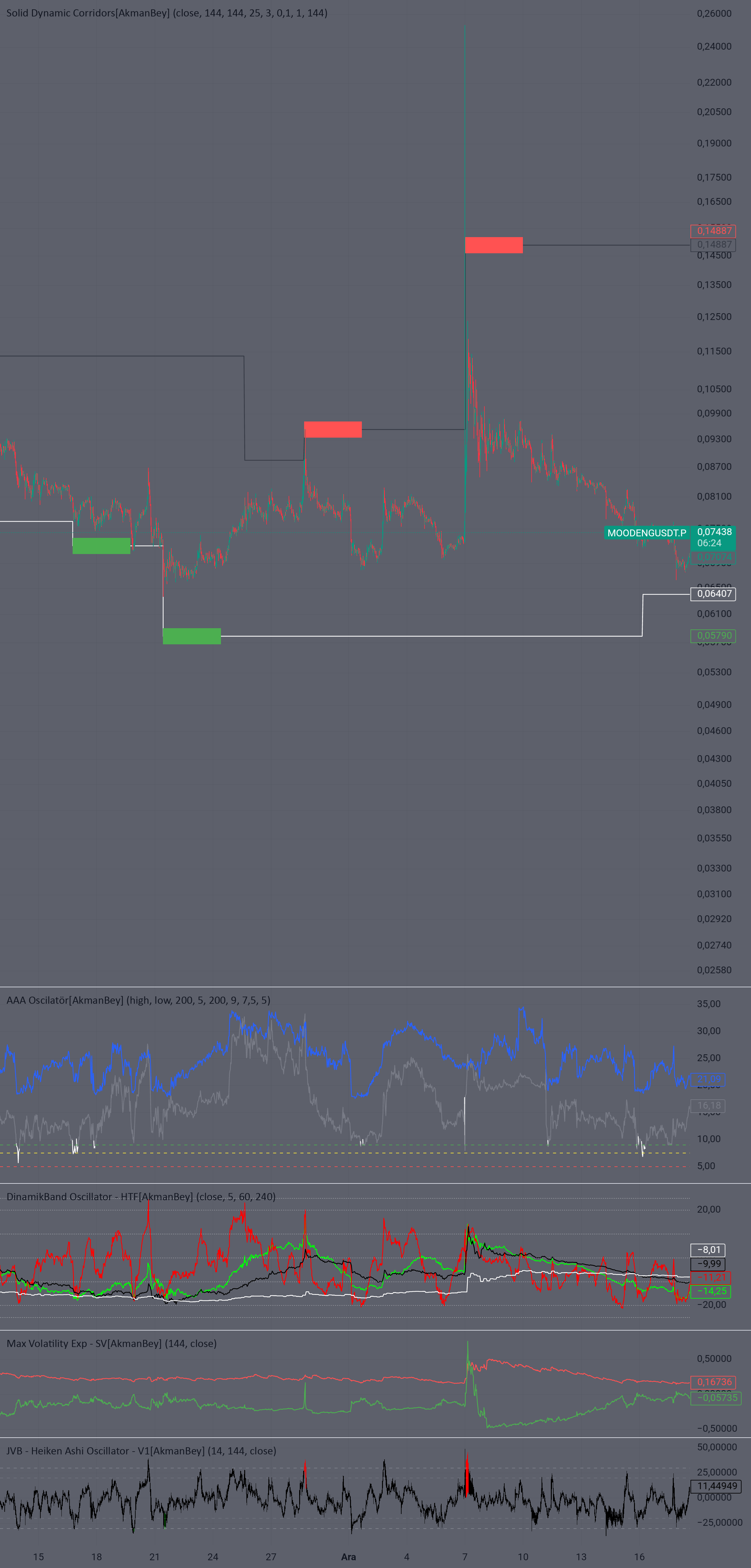Click the 35,00 AAA oscillator scale value
This screenshot has width=751, height=1568.
pos(708,1004)
